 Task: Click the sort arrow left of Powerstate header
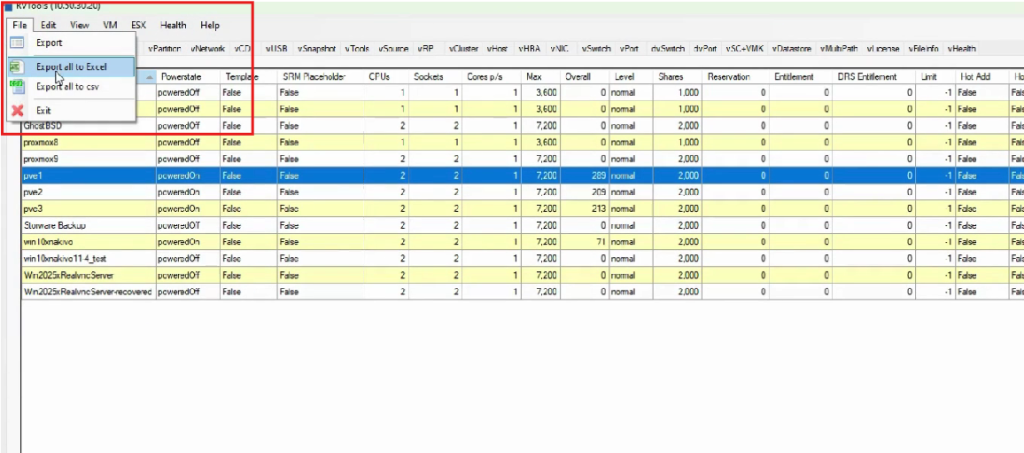[x=148, y=77]
